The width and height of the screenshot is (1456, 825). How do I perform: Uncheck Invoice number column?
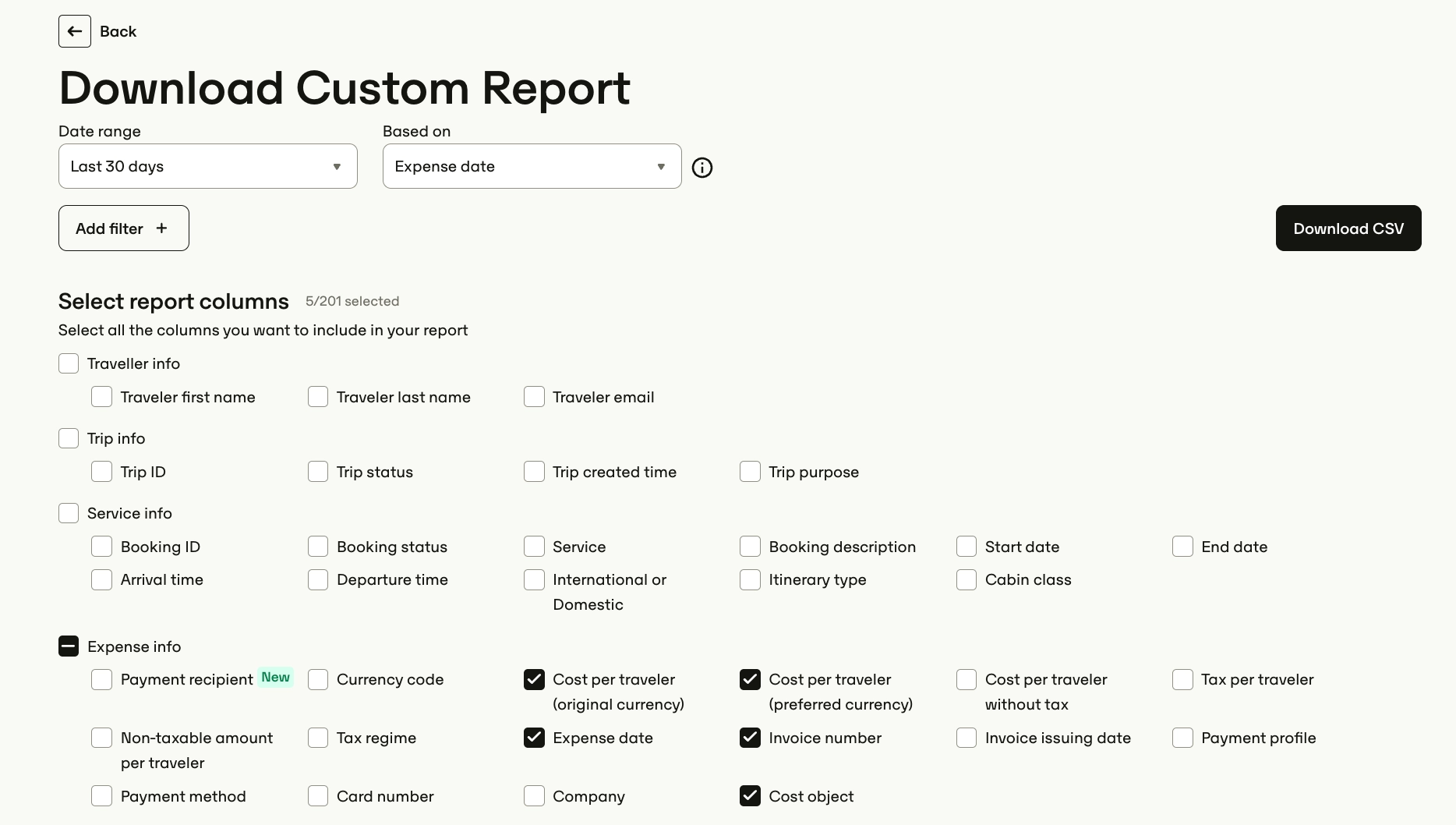click(750, 738)
